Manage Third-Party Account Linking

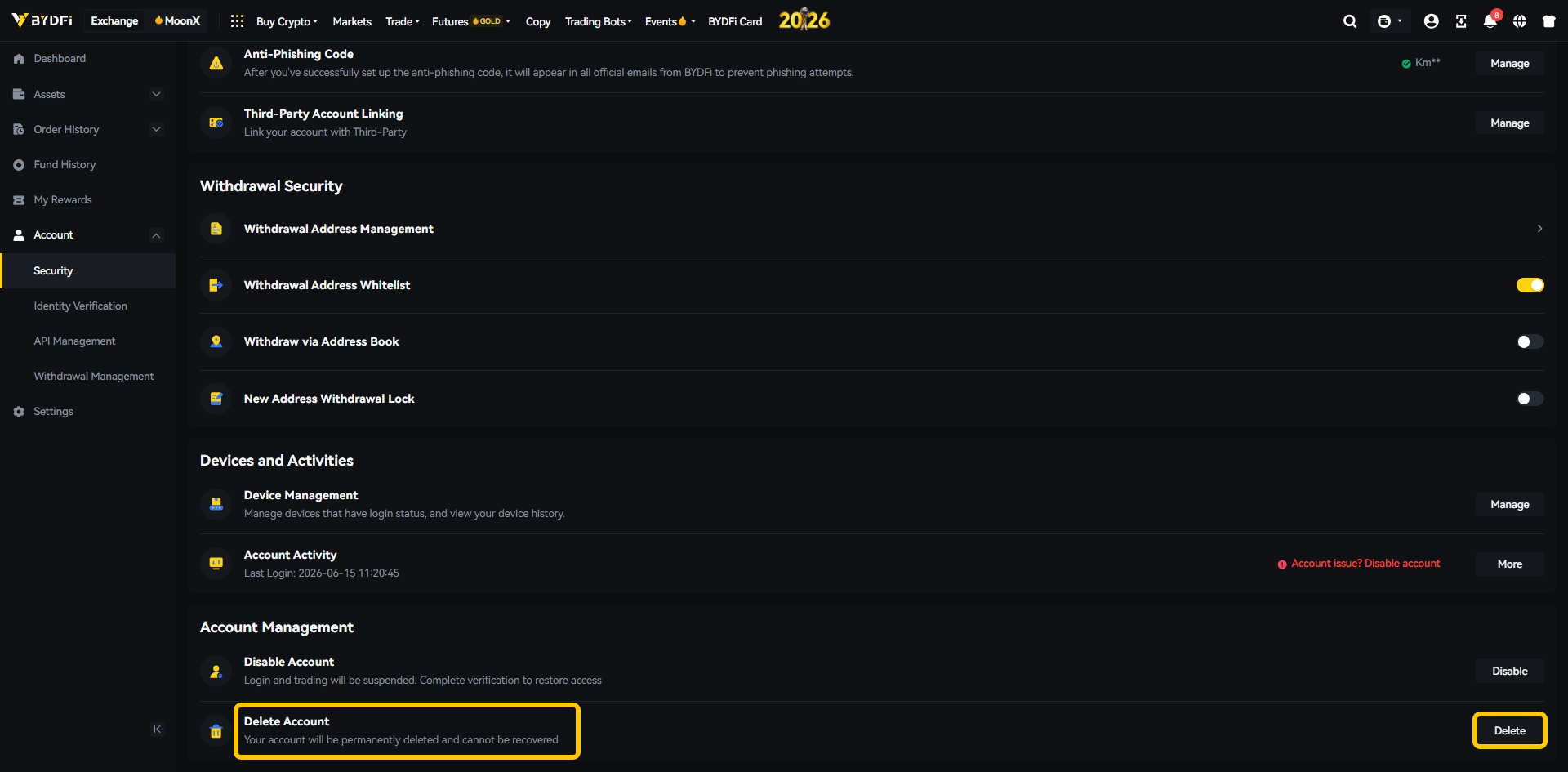1509,123
